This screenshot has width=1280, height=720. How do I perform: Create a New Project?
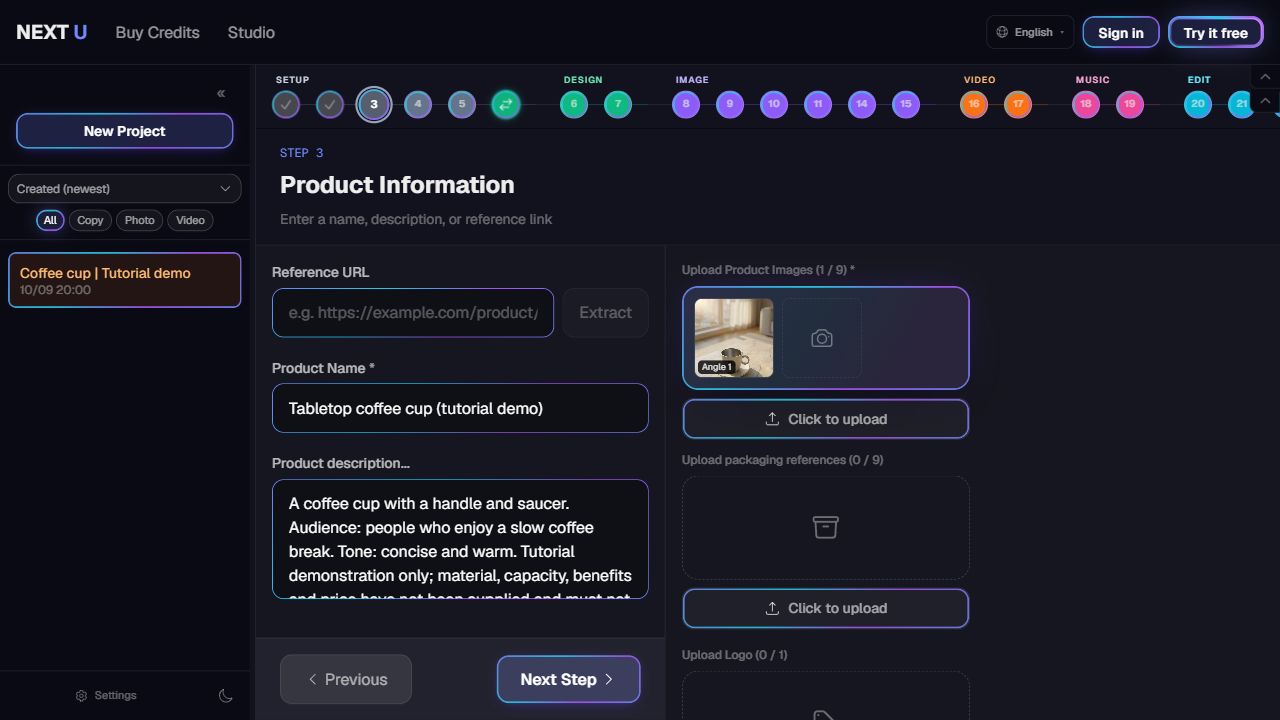(125, 131)
